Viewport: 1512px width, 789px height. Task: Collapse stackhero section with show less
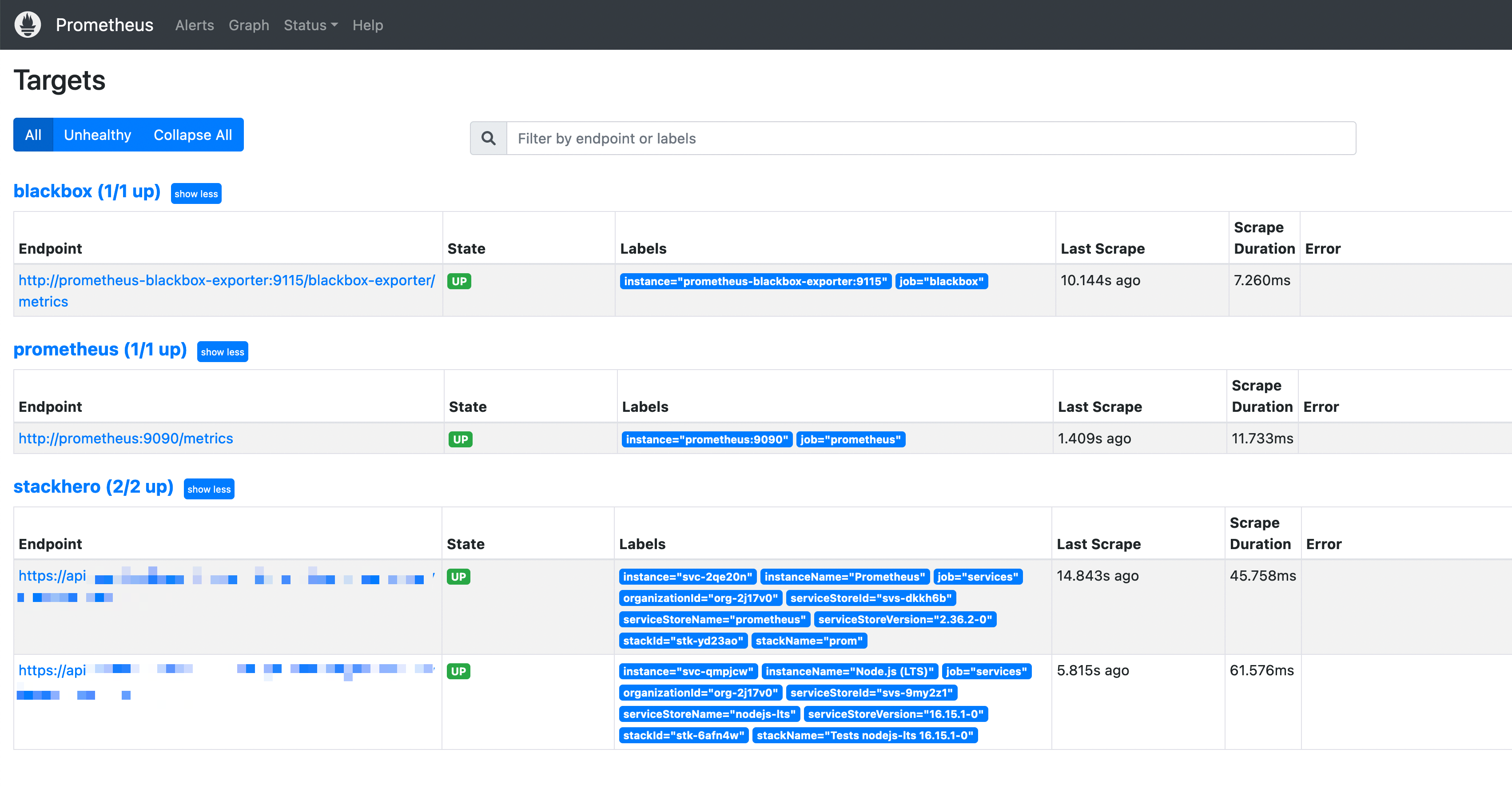coord(208,489)
